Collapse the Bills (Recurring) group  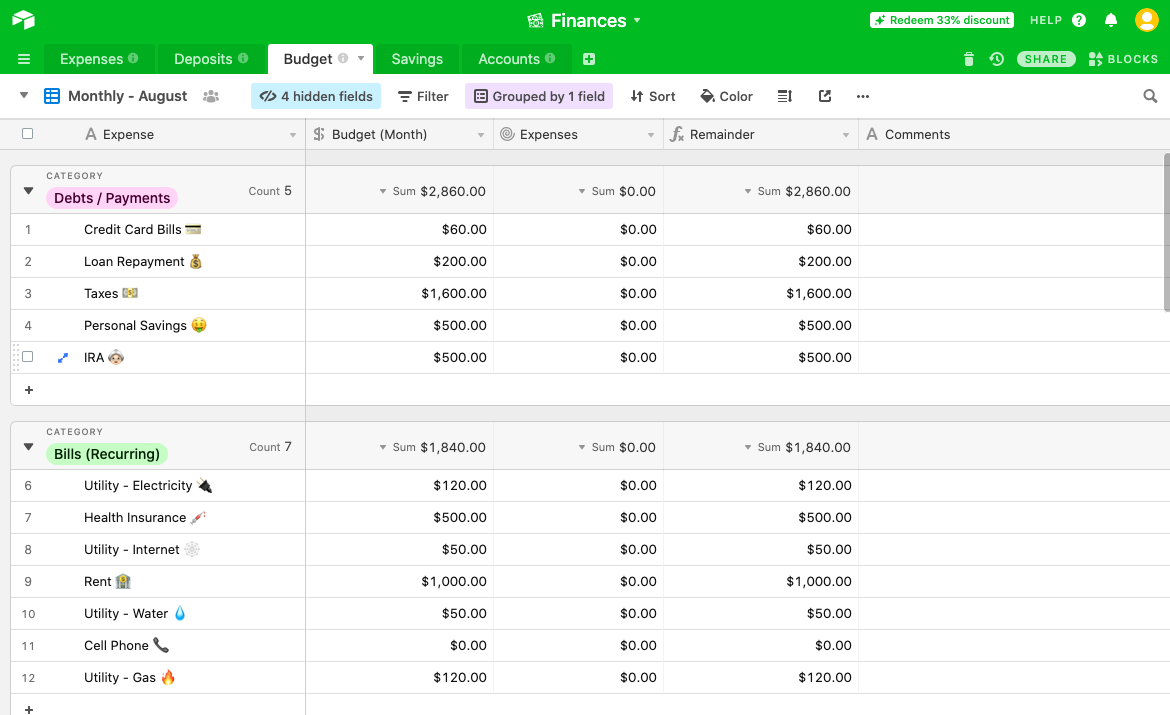(x=28, y=446)
